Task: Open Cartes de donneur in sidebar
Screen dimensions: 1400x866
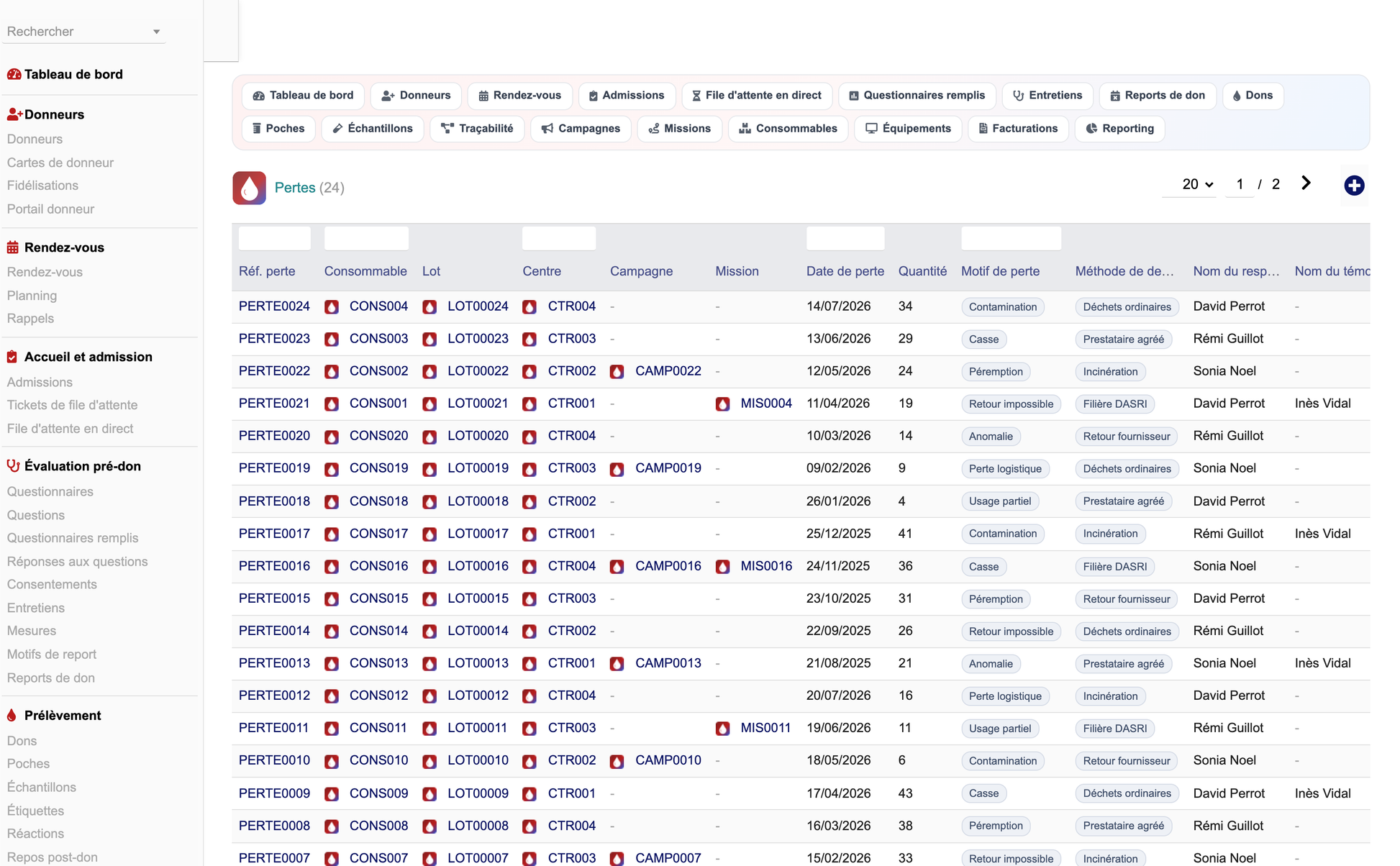Action: click(60, 163)
